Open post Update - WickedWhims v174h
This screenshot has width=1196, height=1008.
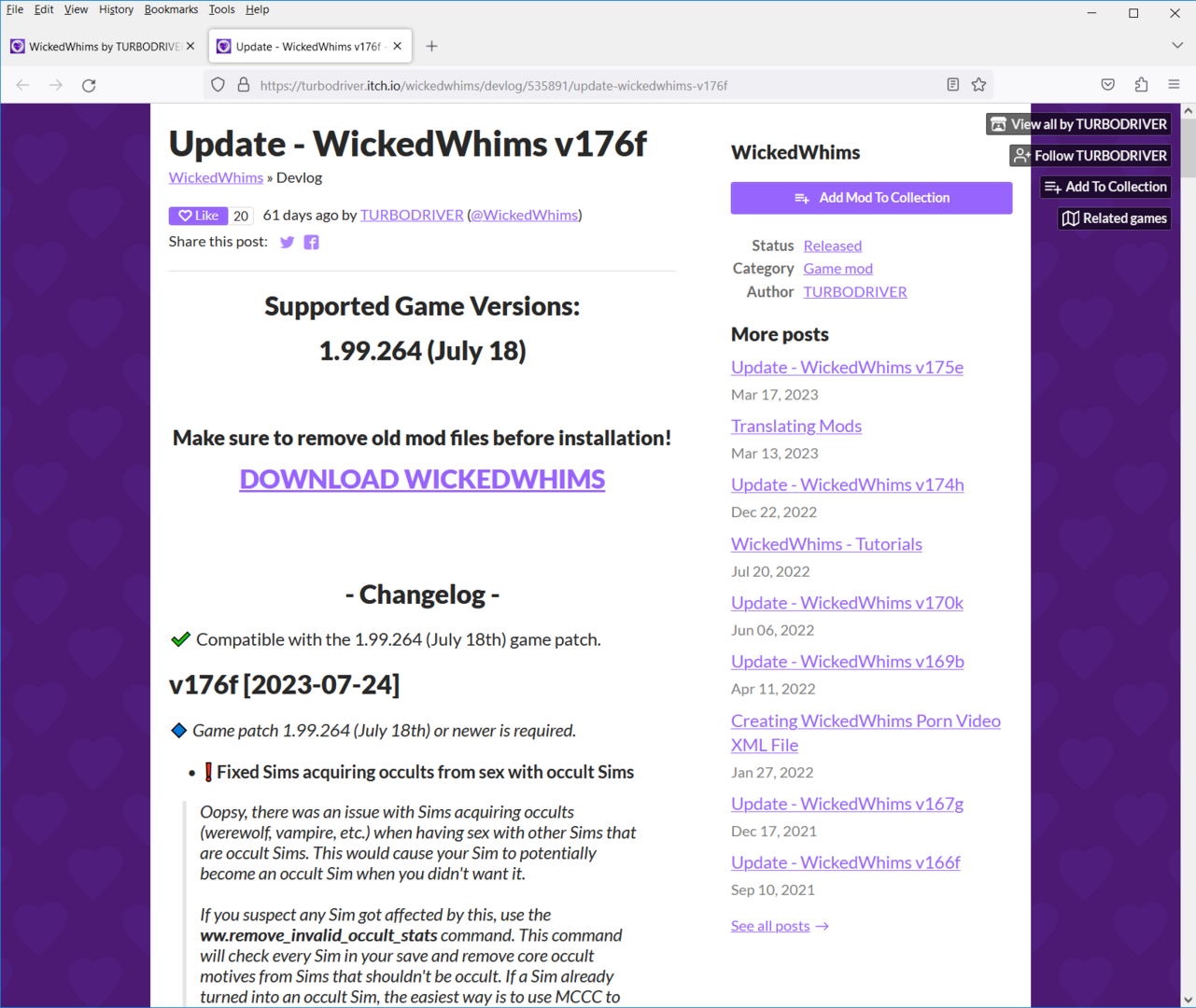tap(848, 485)
